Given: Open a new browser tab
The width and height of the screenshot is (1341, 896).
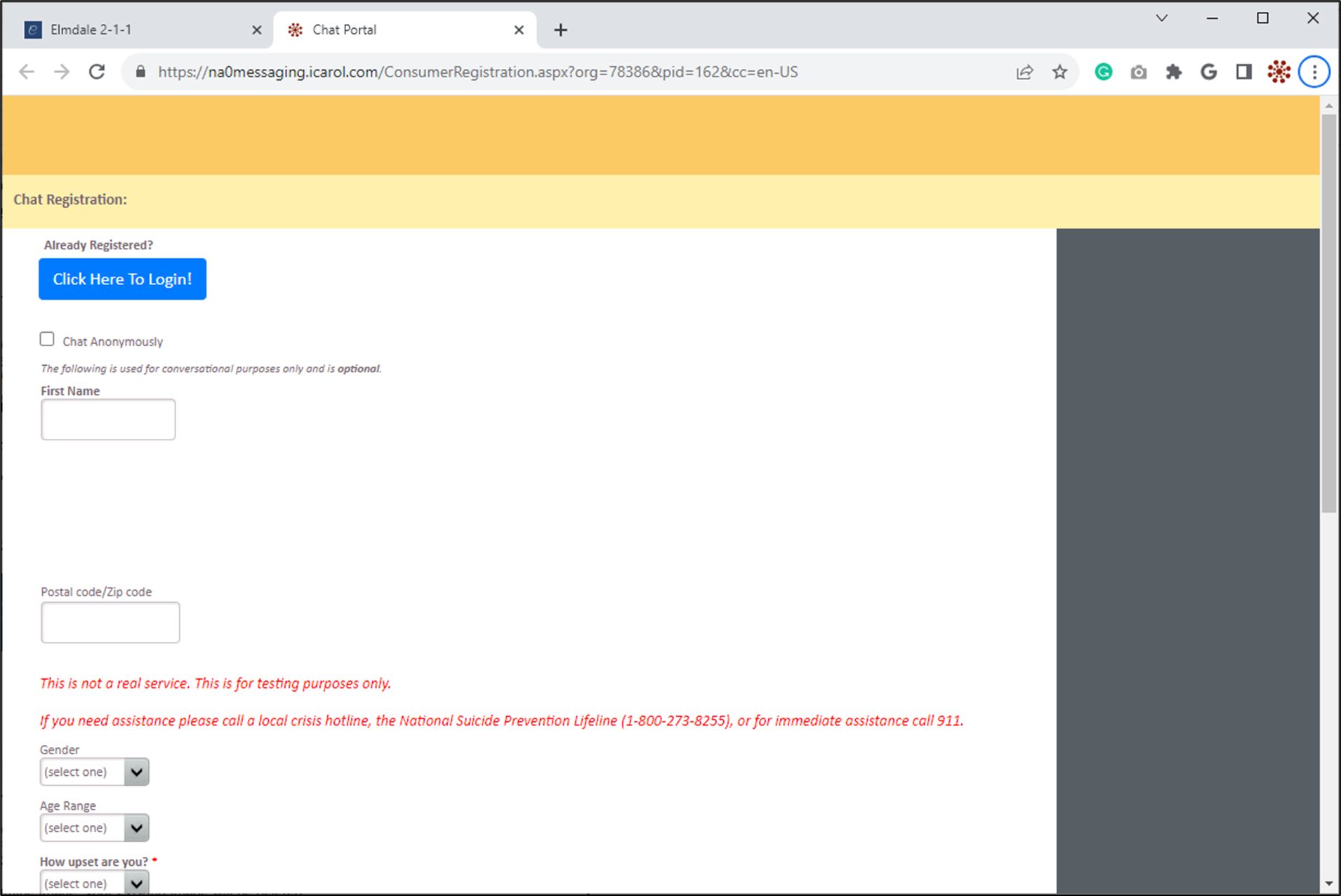Looking at the screenshot, I should pyautogui.click(x=560, y=29).
